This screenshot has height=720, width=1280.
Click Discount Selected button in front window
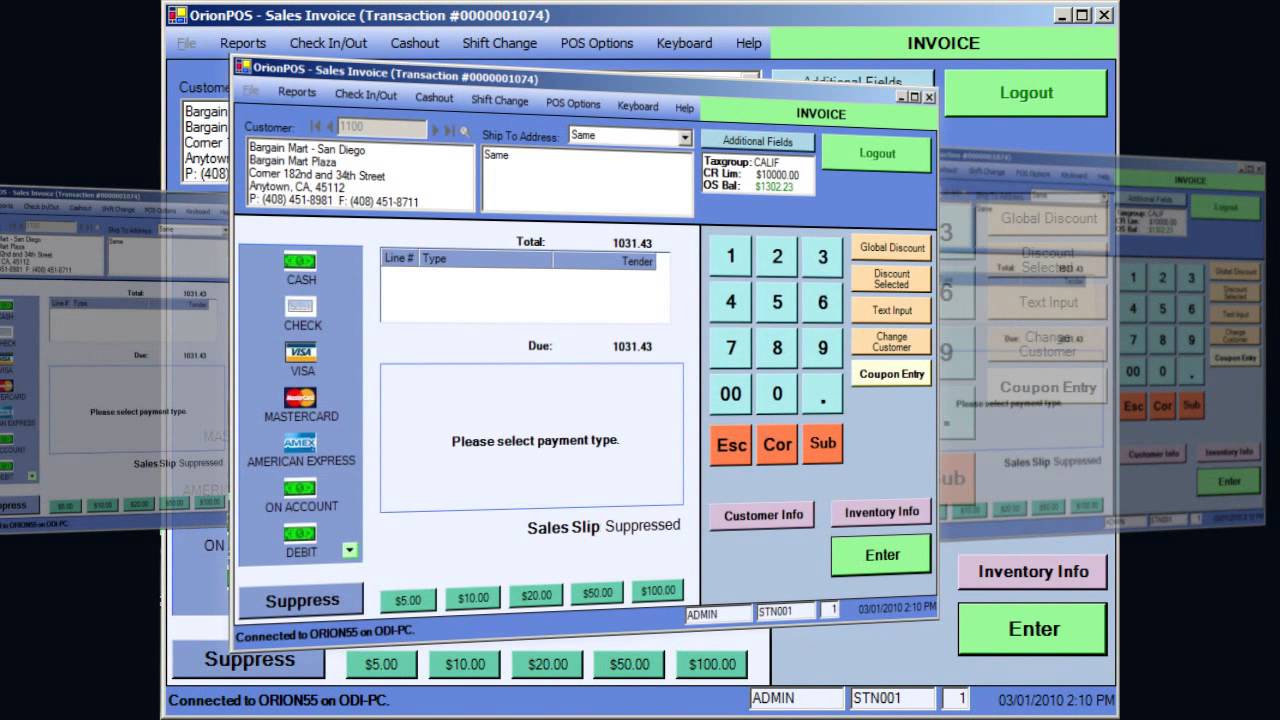click(x=892, y=278)
